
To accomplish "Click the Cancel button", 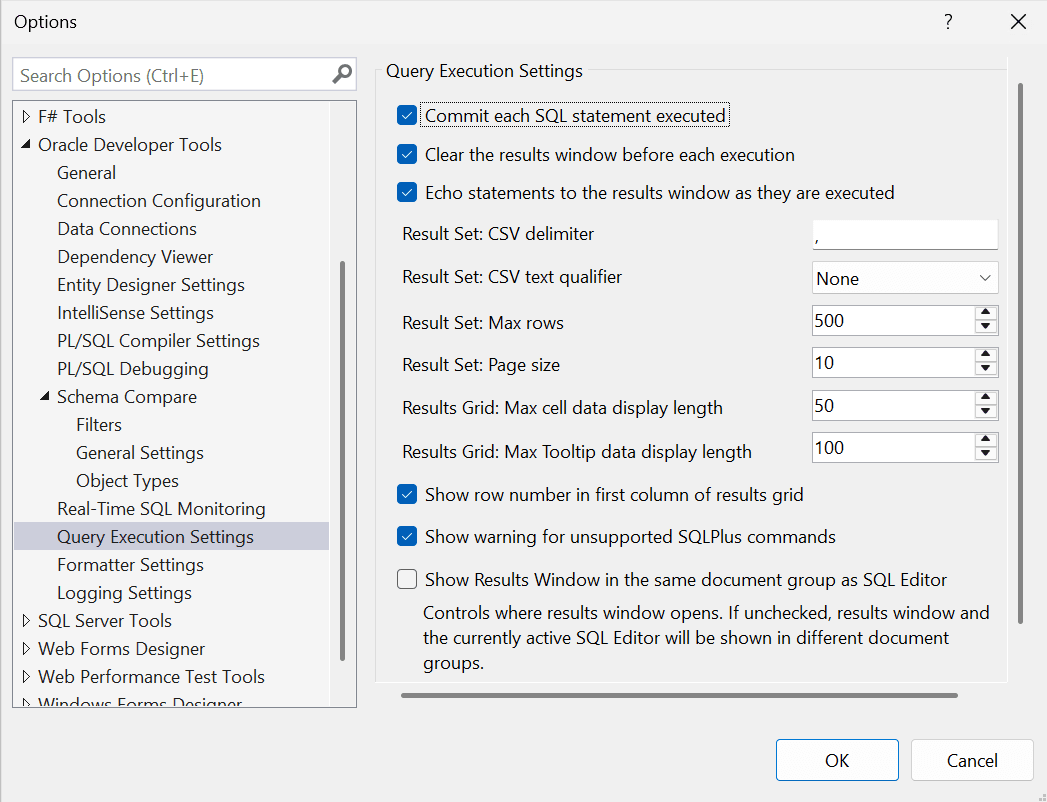I will click(x=971, y=760).
